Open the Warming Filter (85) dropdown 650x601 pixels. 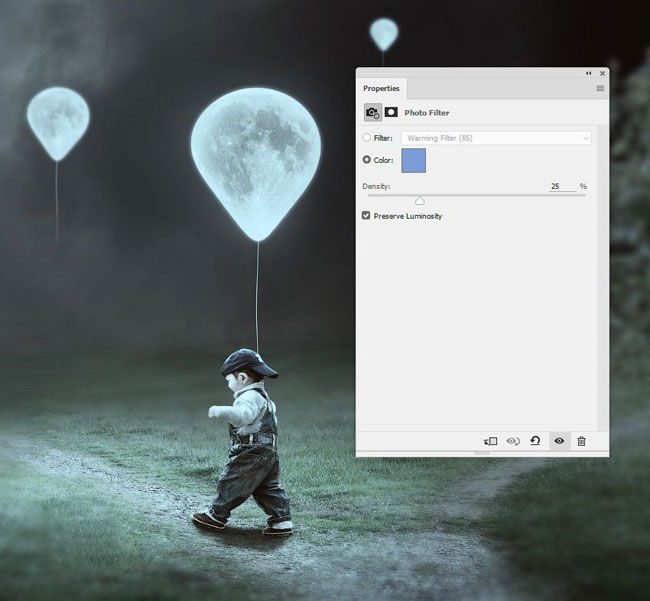[496, 138]
